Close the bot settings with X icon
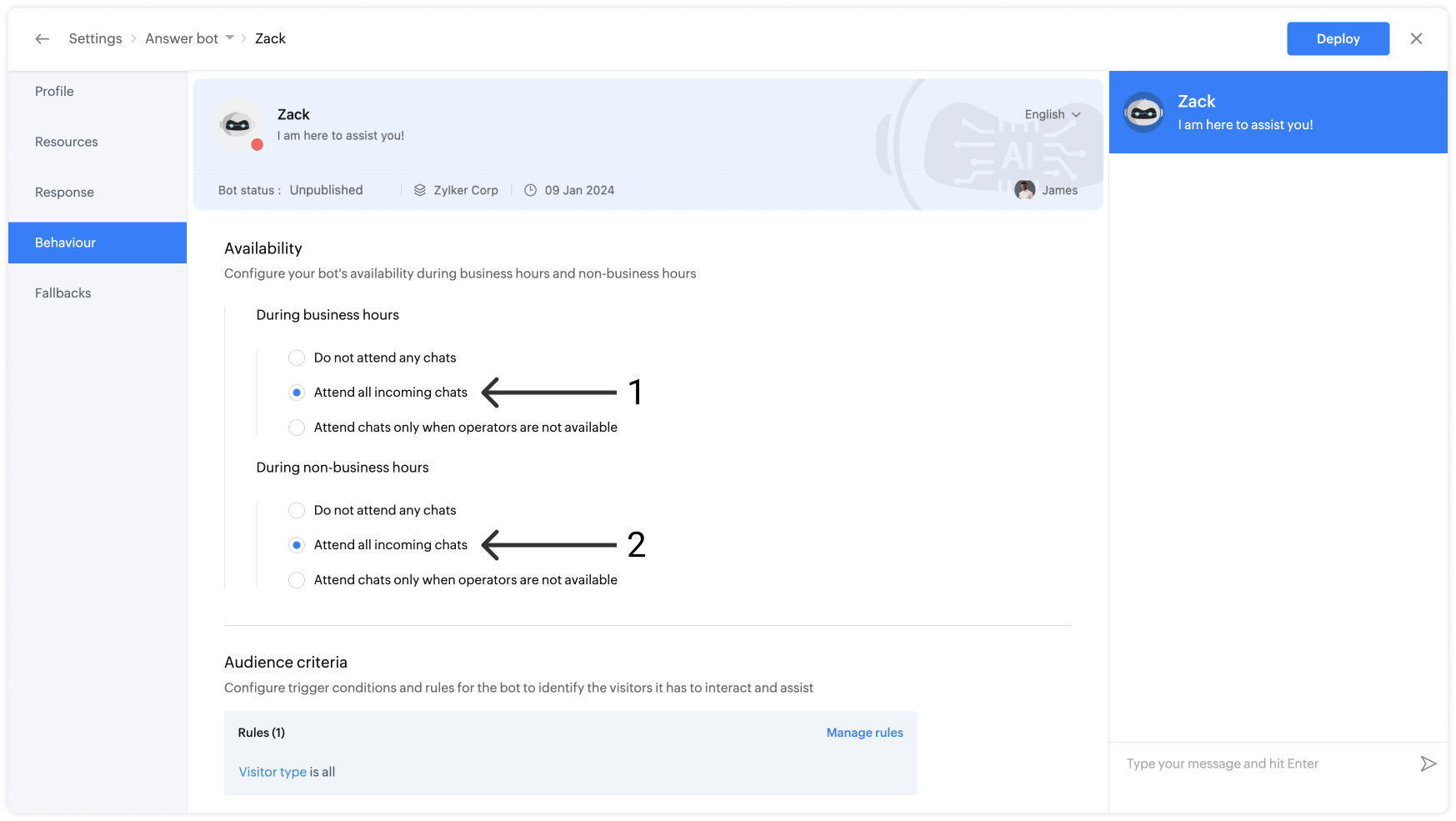 pos(1416,39)
